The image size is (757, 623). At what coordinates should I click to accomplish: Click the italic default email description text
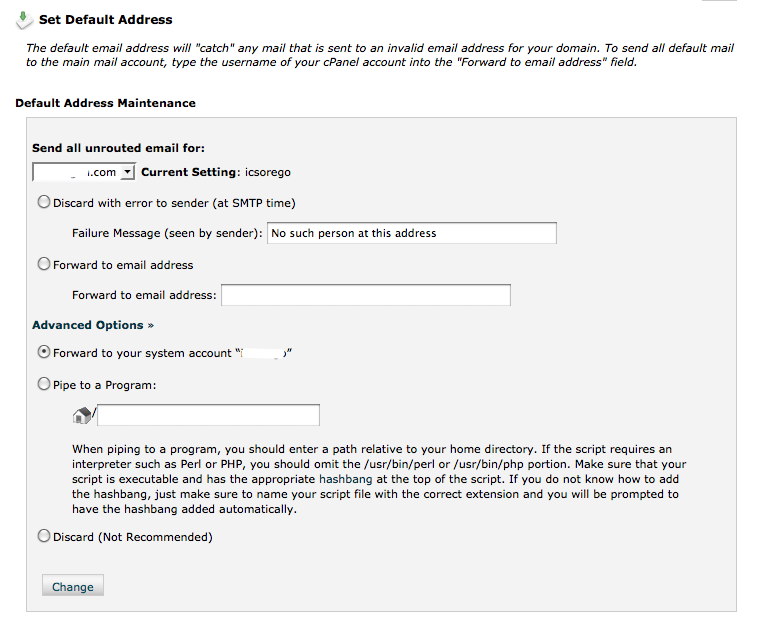tap(380, 55)
